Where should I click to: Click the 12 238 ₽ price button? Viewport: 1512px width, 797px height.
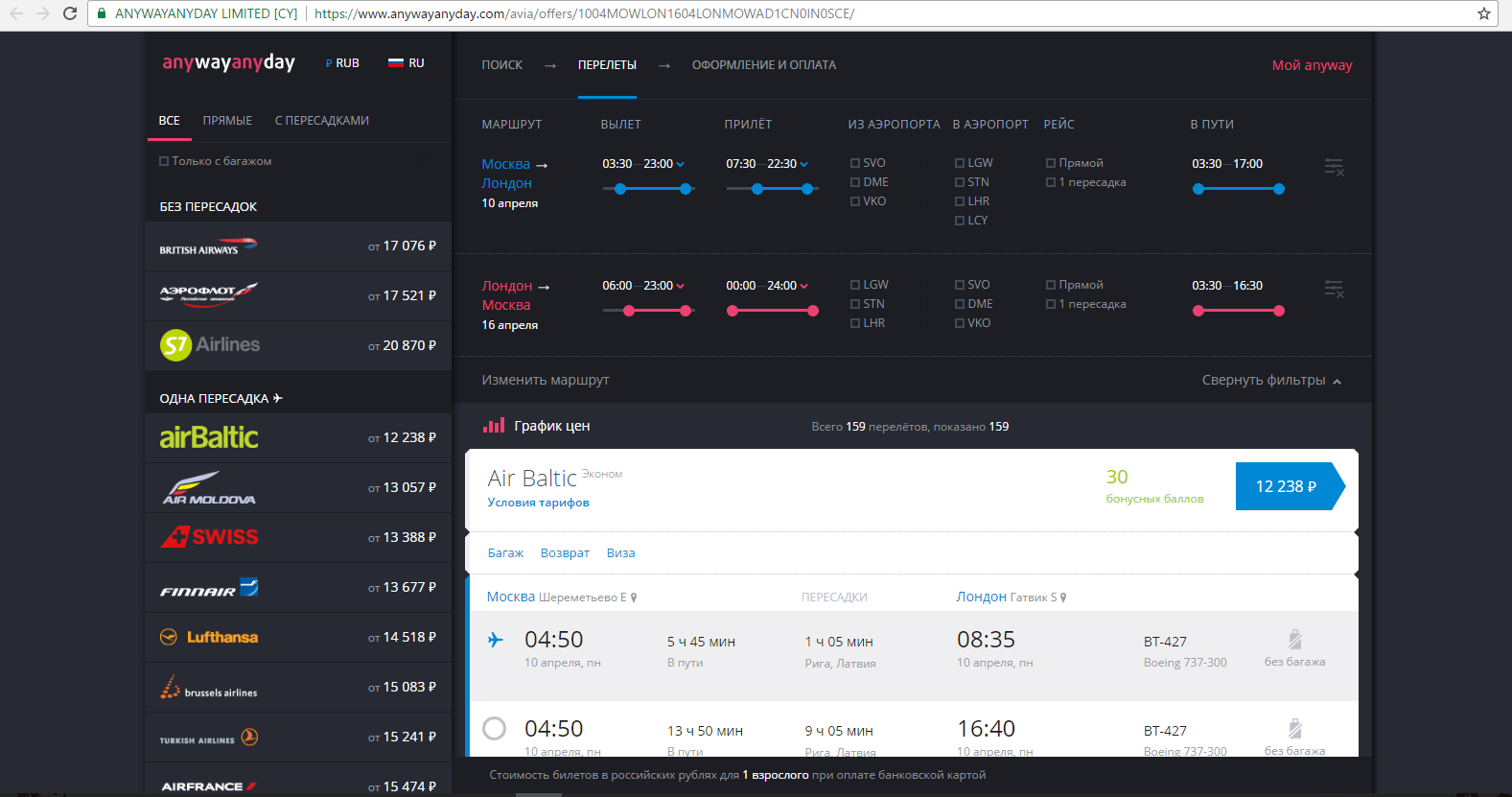tap(1290, 486)
